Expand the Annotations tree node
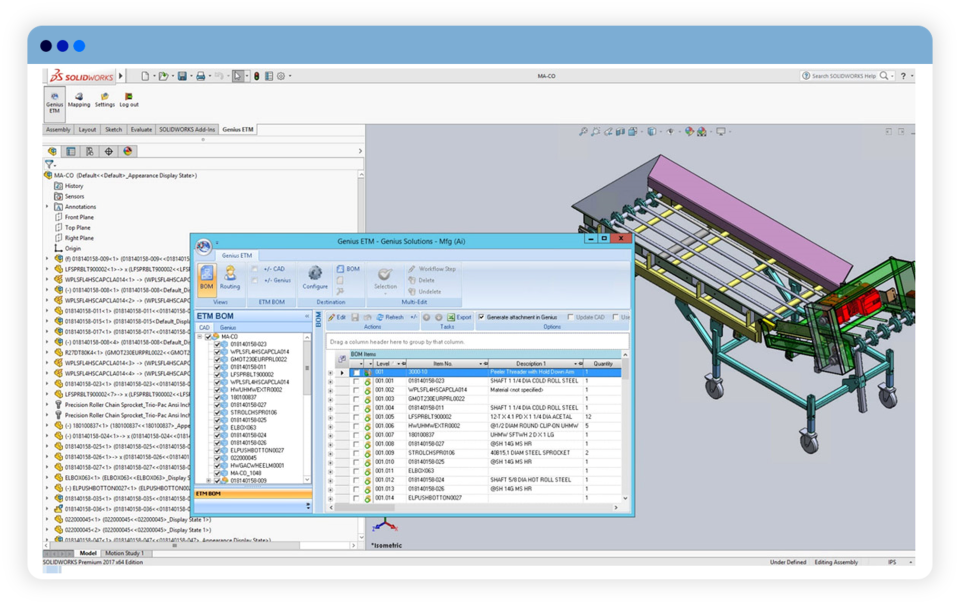Viewport: 960px width, 605px height. tap(47, 207)
